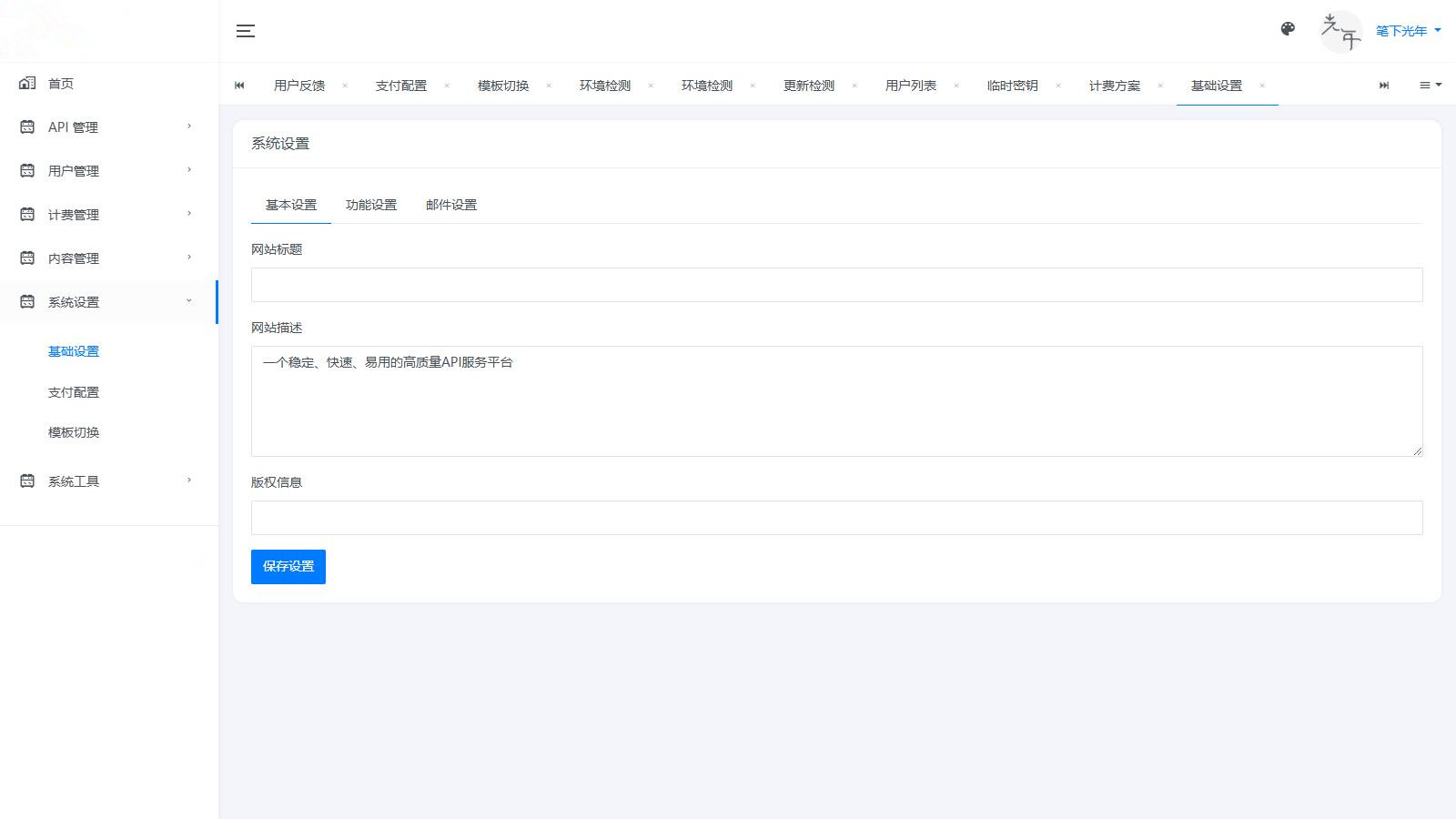The image size is (1456, 819).
Task: Close the 计费方案 tab
Action: tap(1160, 86)
